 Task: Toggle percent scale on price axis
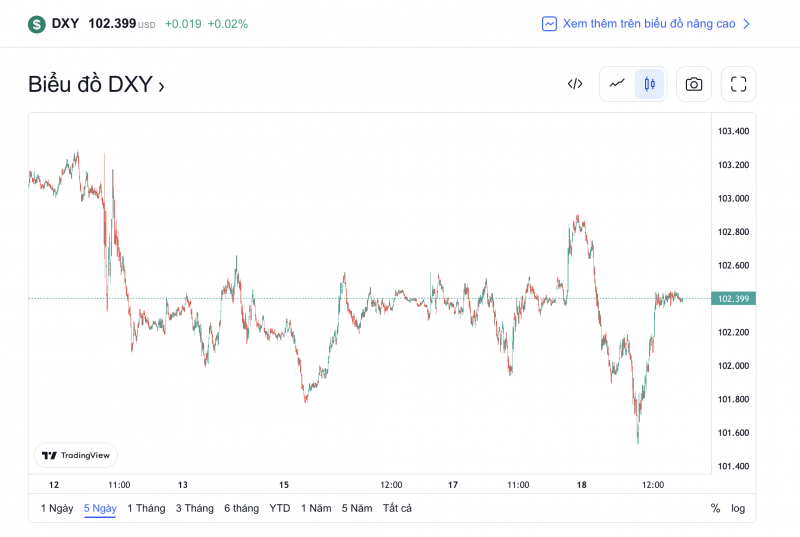click(715, 508)
